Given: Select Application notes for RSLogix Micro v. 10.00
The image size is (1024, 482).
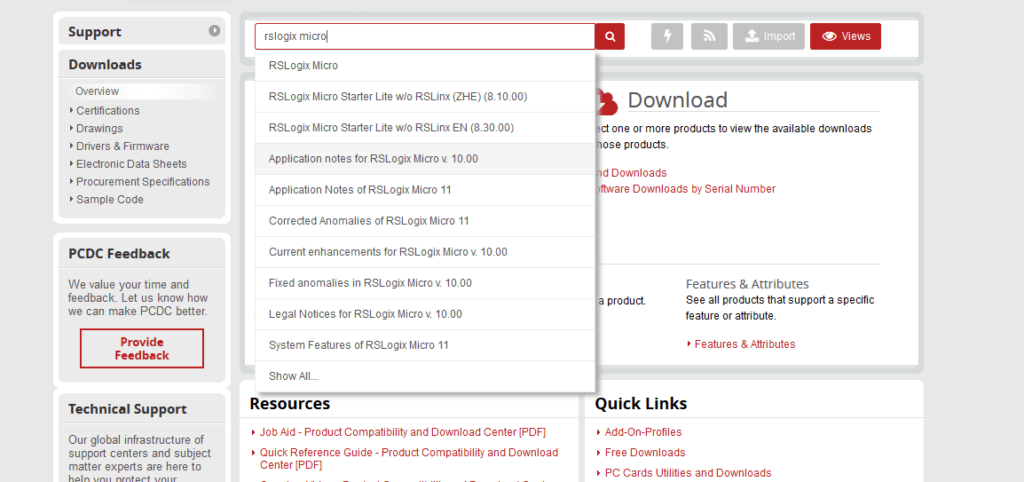Looking at the screenshot, I should [x=425, y=159].
